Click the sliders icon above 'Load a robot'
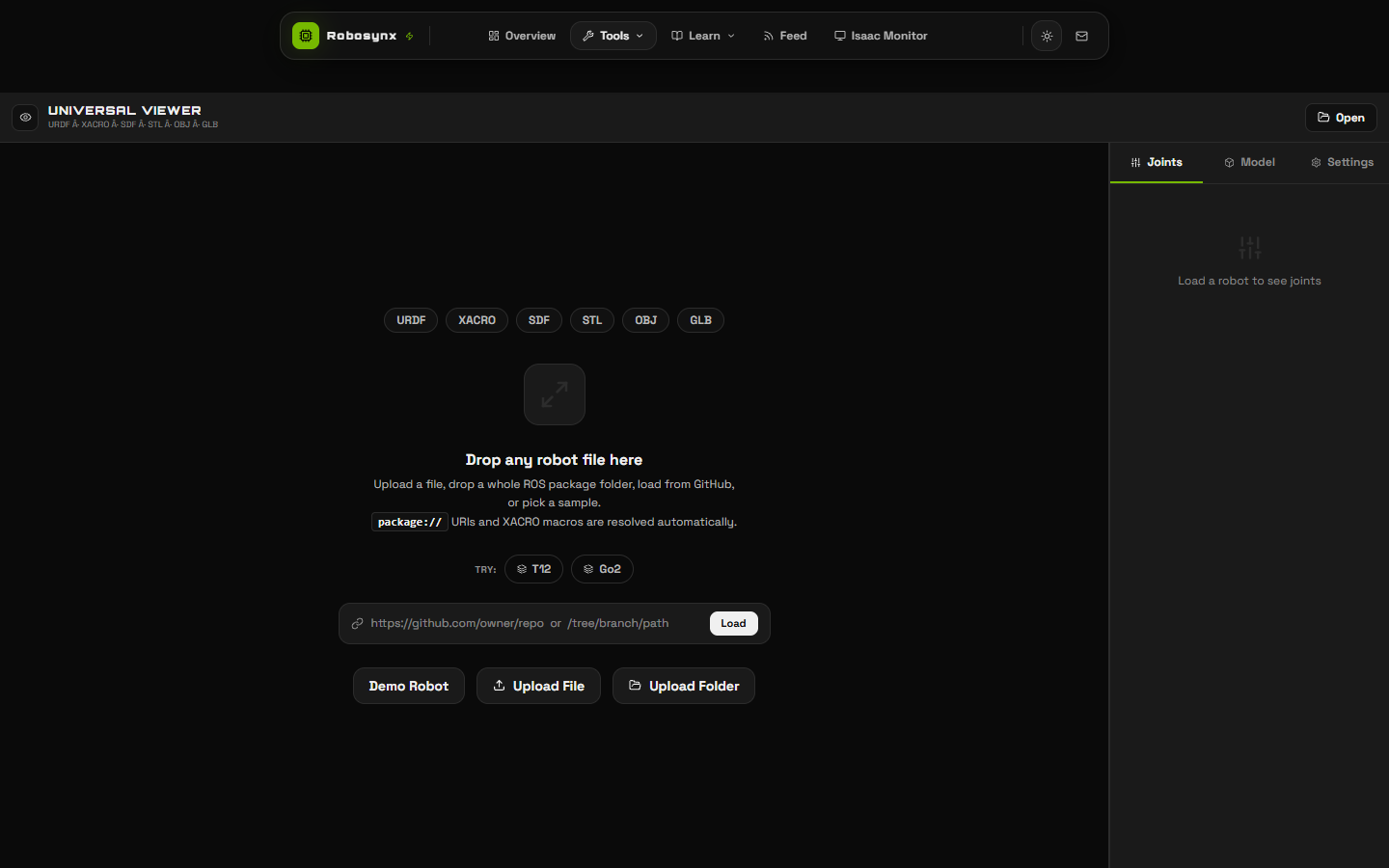 pos(1249,247)
